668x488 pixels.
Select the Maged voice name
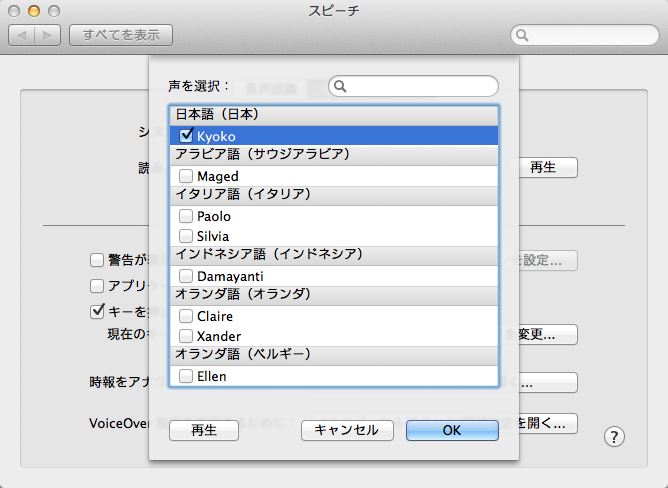(x=218, y=176)
